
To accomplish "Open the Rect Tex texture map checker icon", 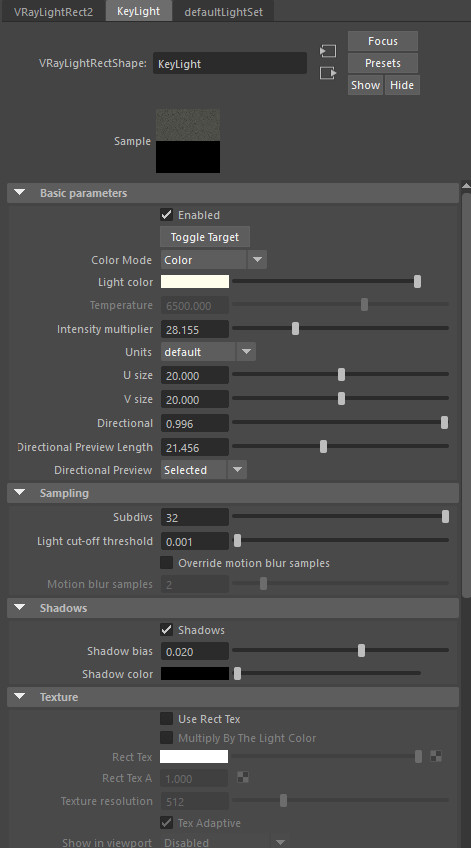I will (436, 756).
